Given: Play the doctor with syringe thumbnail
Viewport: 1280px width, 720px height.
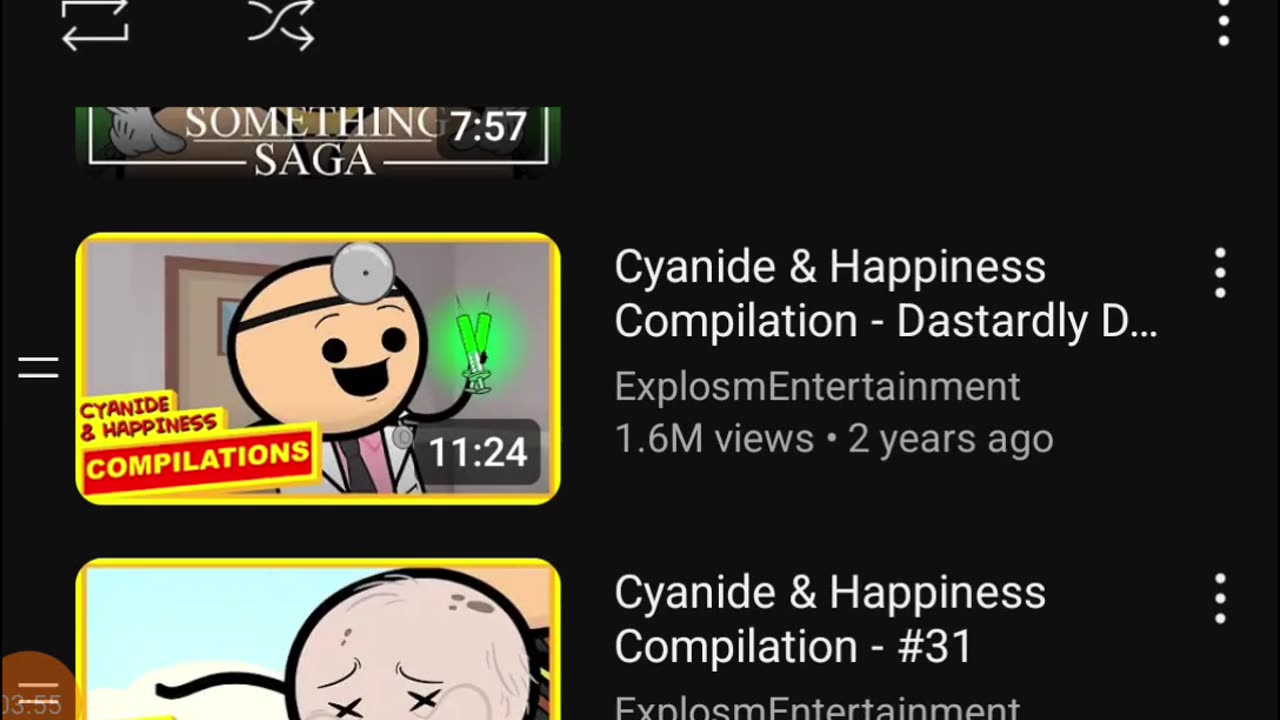Looking at the screenshot, I should point(318,368).
